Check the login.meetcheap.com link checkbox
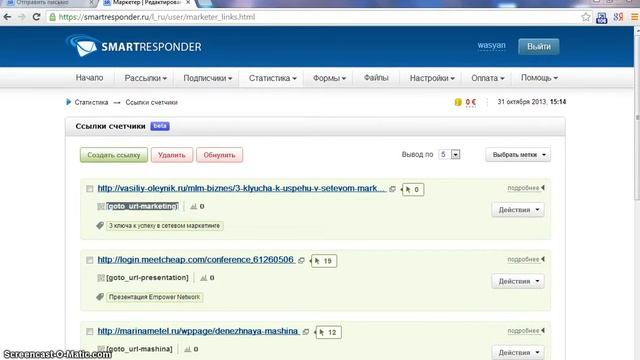The height and width of the screenshot is (360, 640). pyautogui.click(x=89, y=260)
